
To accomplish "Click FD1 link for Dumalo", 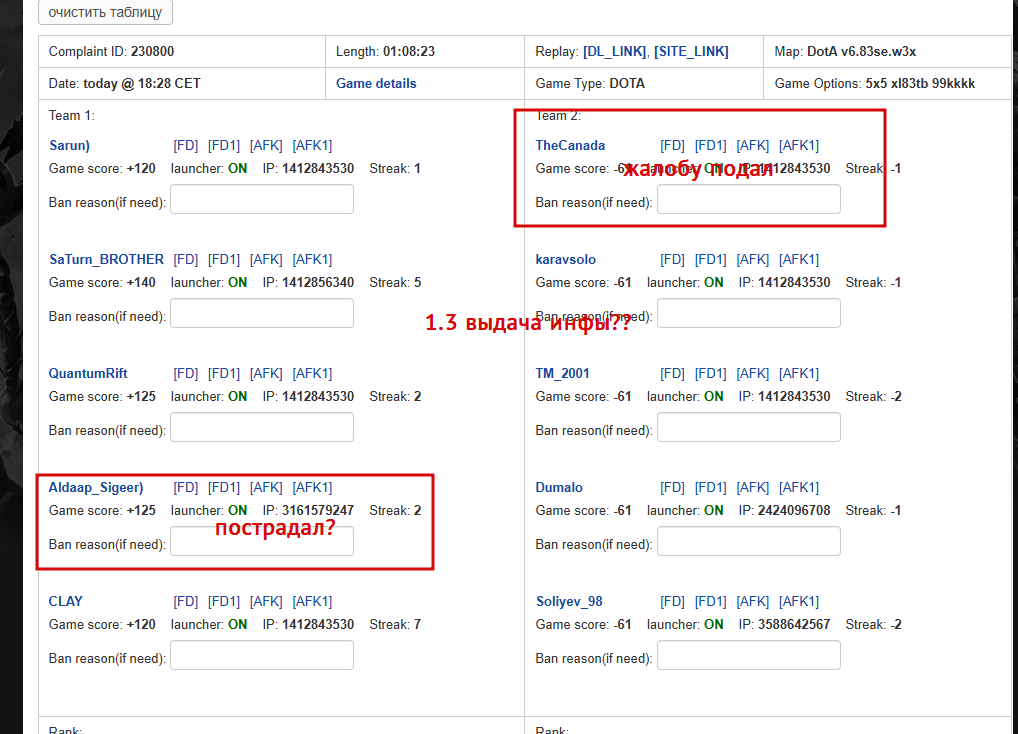I will [711, 487].
